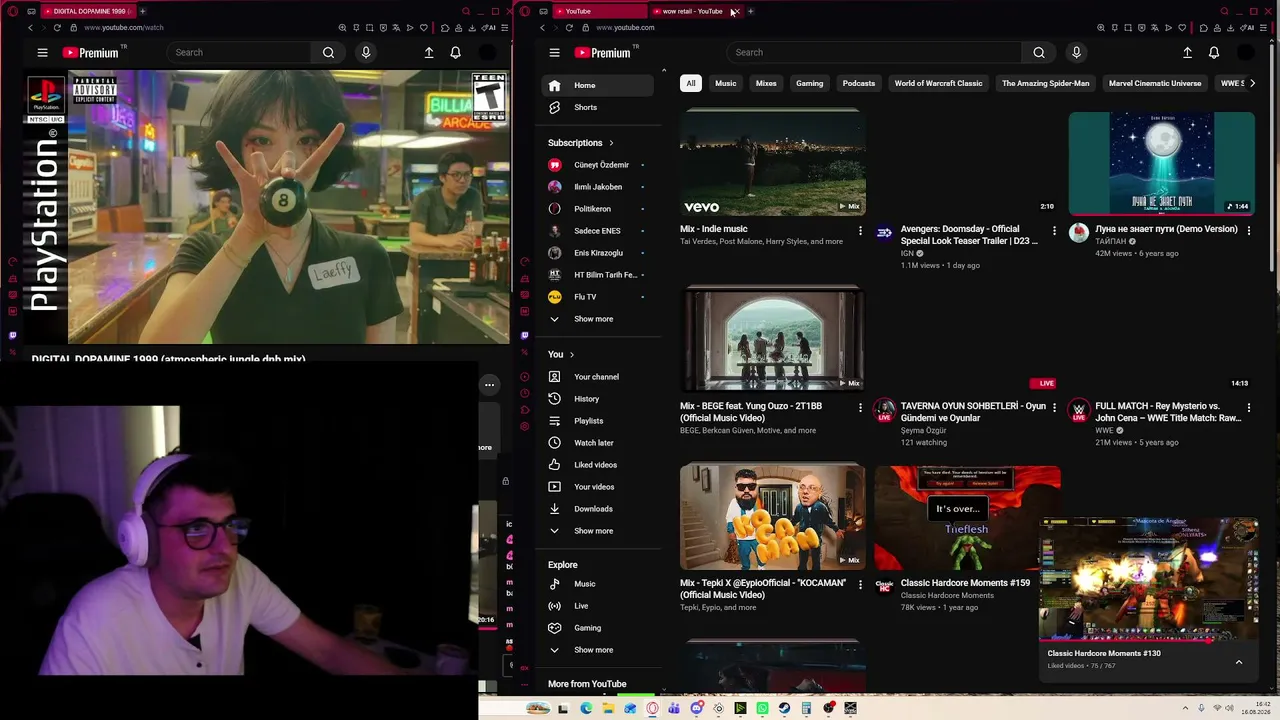Expand the You section arrow
The height and width of the screenshot is (720, 1280).
572,355
